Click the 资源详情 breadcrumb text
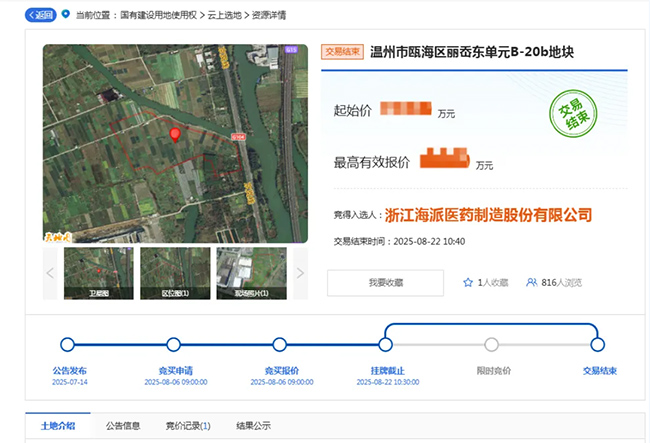The width and height of the screenshot is (650, 443). coord(269,15)
